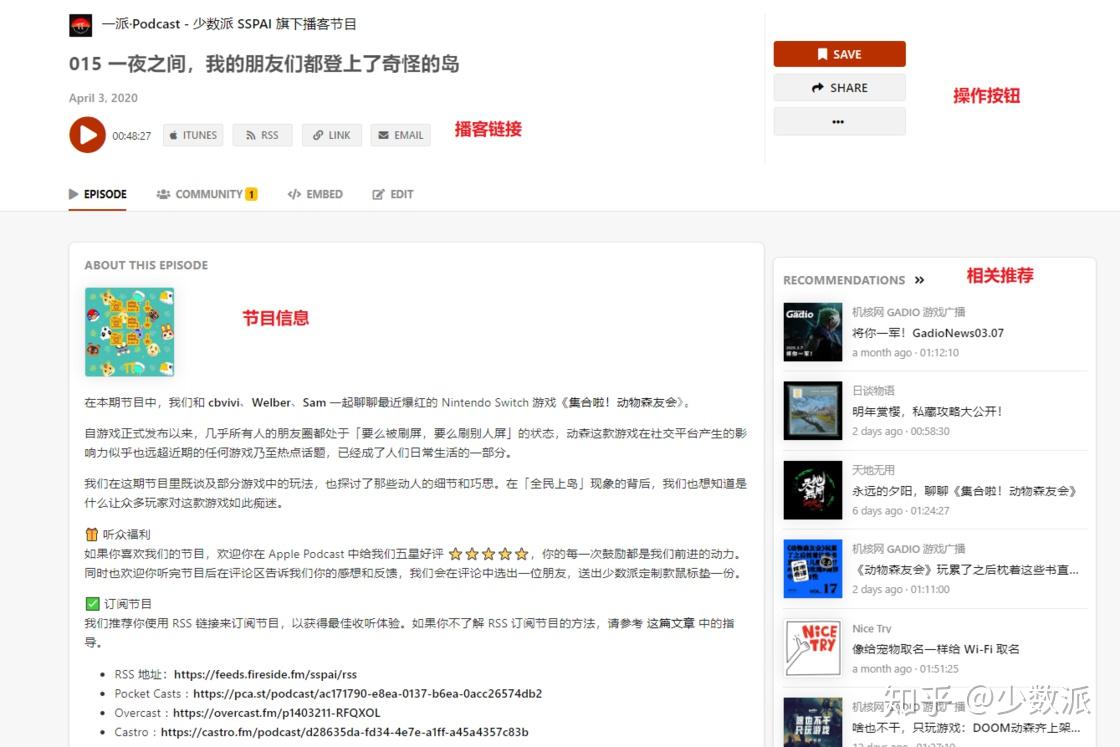Image resolution: width=1120 pixels, height=747 pixels.
Task: Click the 天地无用 show name
Action: click(873, 470)
